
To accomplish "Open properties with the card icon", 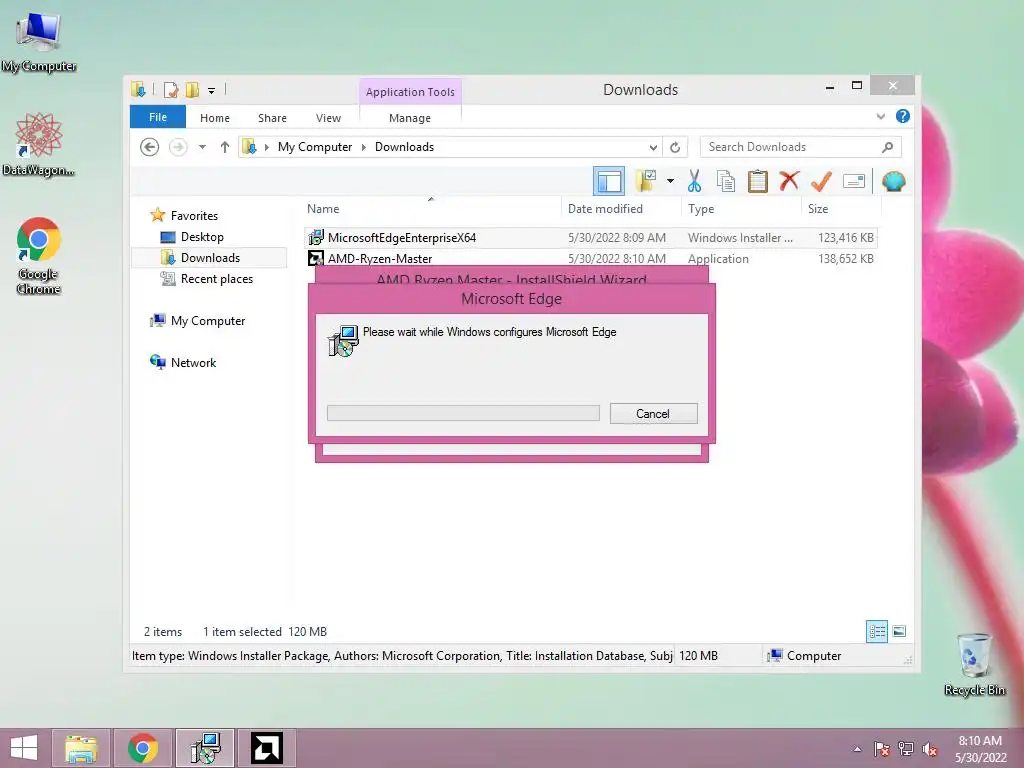I will click(x=854, y=181).
